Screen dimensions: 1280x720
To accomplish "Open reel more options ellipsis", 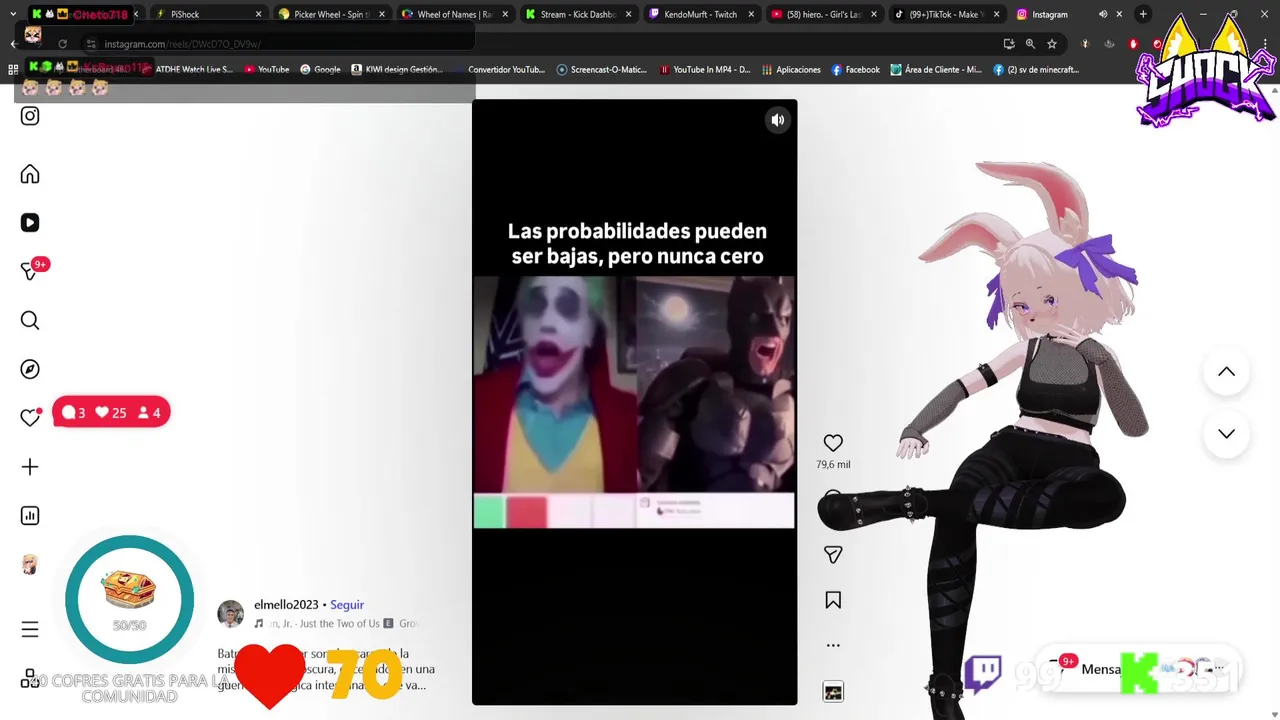I will (833, 645).
